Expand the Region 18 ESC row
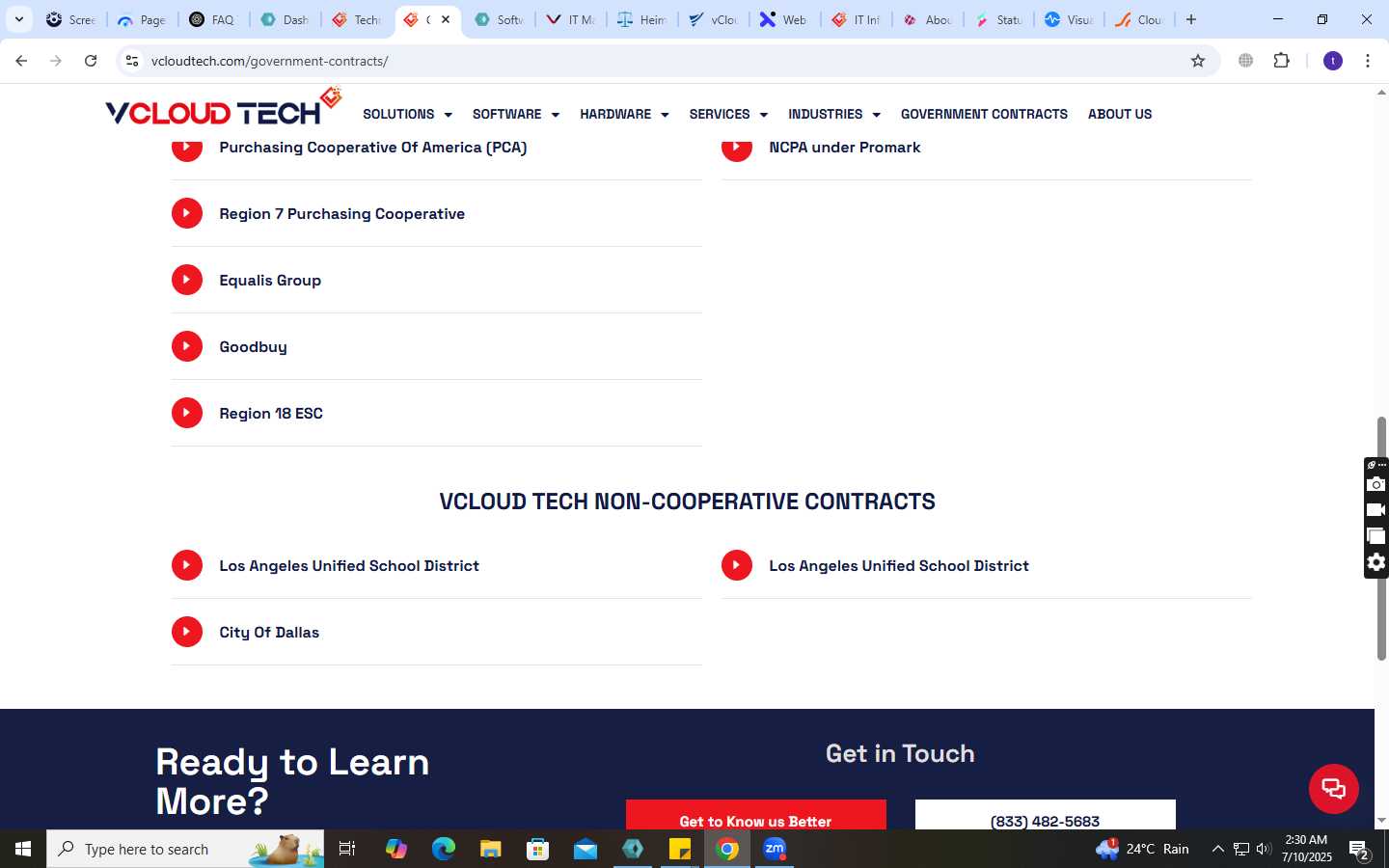1389x868 pixels. [x=436, y=414]
